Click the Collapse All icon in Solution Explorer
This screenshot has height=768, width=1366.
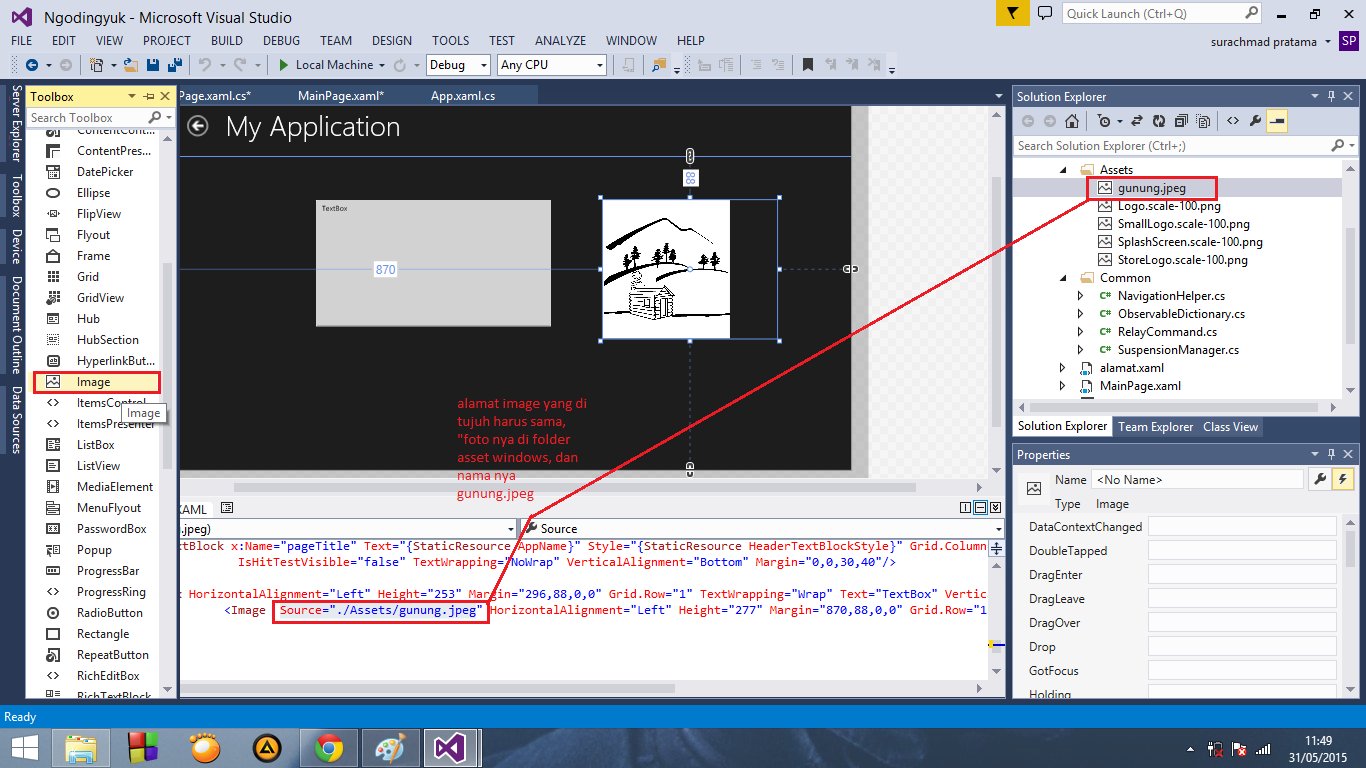pyautogui.click(x=1180, y=120)
